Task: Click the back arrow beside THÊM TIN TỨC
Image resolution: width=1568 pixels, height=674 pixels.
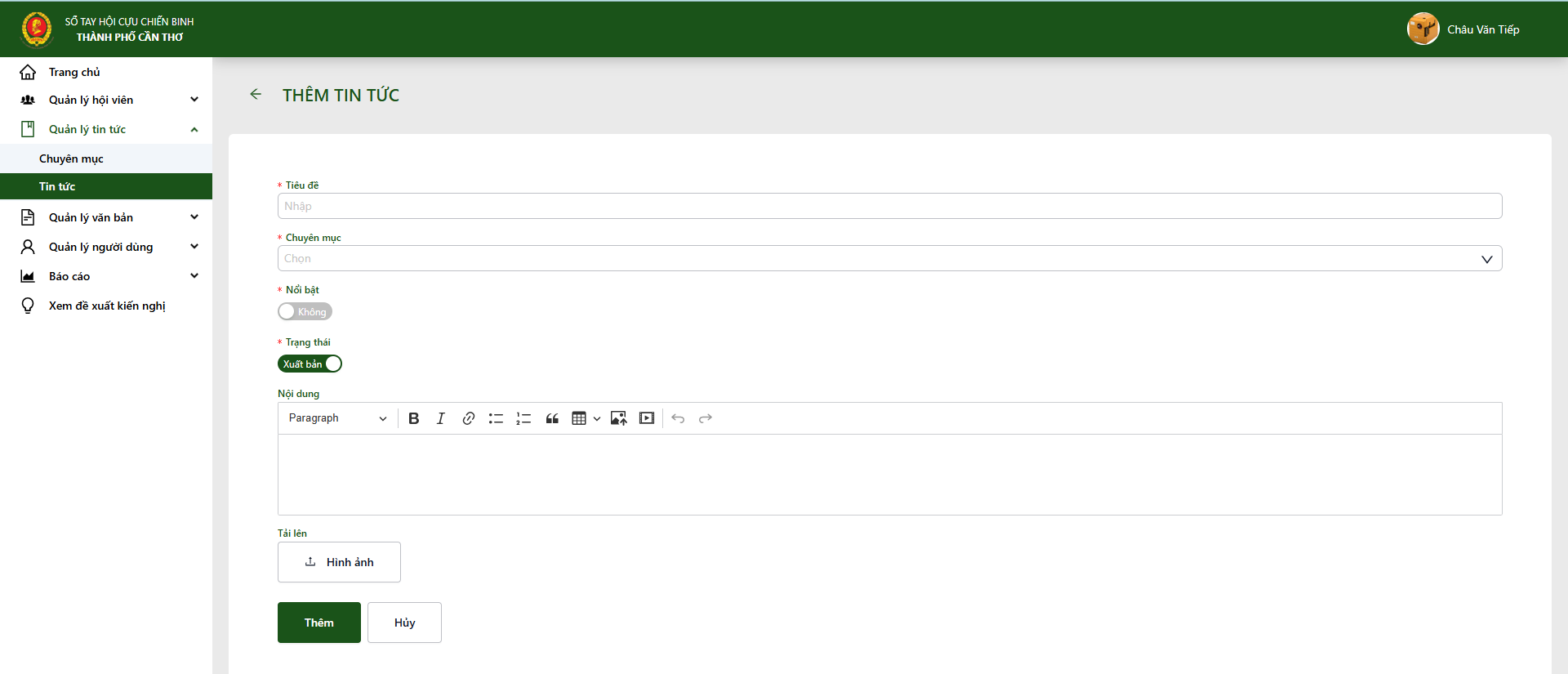Action: (256, 95)
